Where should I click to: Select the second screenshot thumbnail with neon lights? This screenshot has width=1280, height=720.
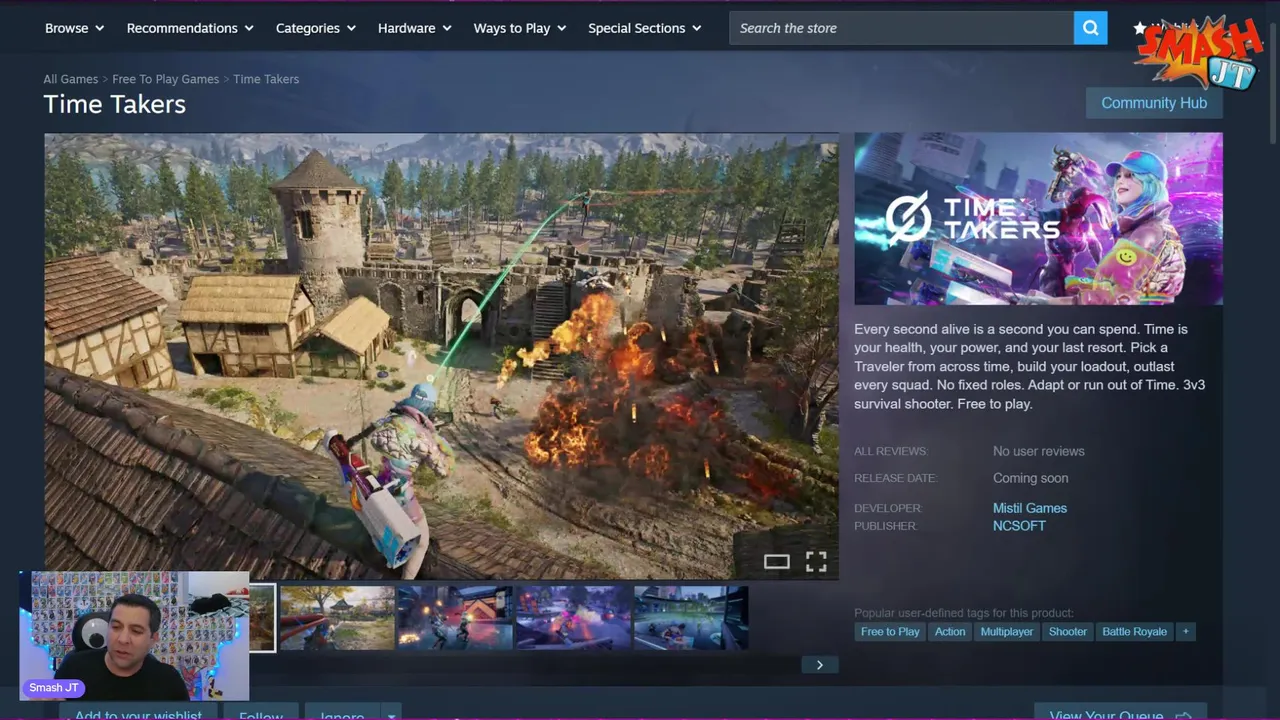click(x=455, y=618)
